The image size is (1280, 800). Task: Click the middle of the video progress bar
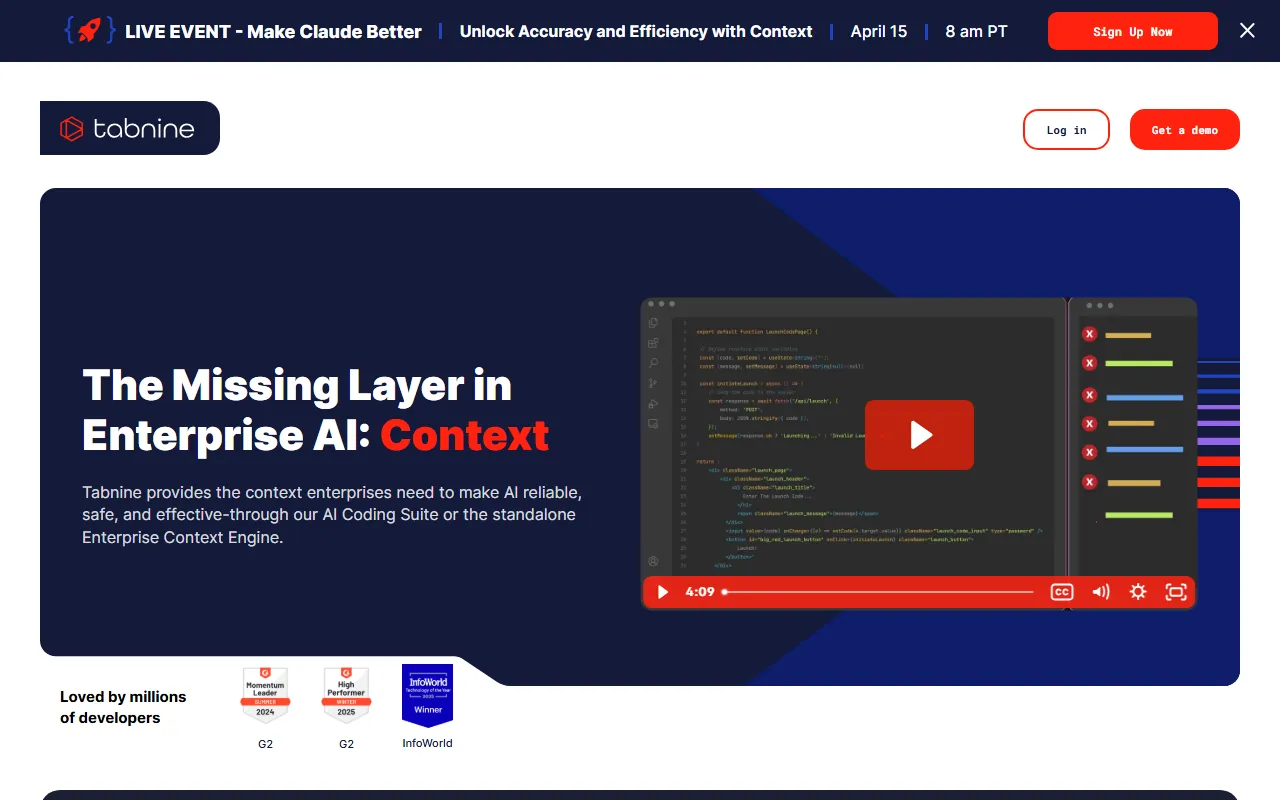(878, 592)
